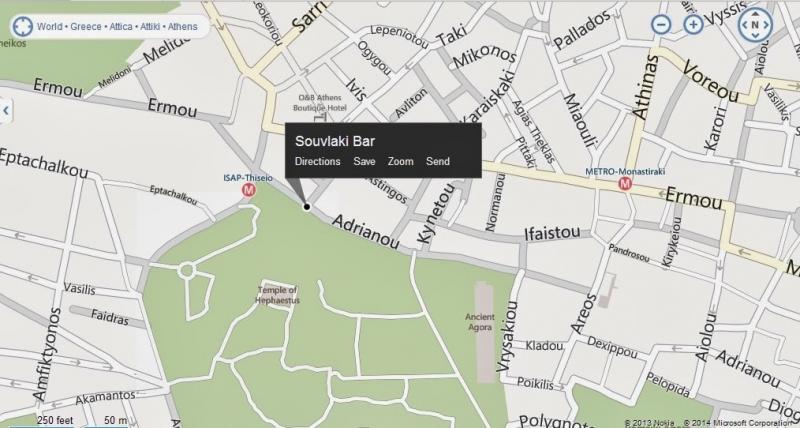Click the METRO-Monastiraki station icon
The height and width of the screenshot is (428, 800).
[625, 184]
